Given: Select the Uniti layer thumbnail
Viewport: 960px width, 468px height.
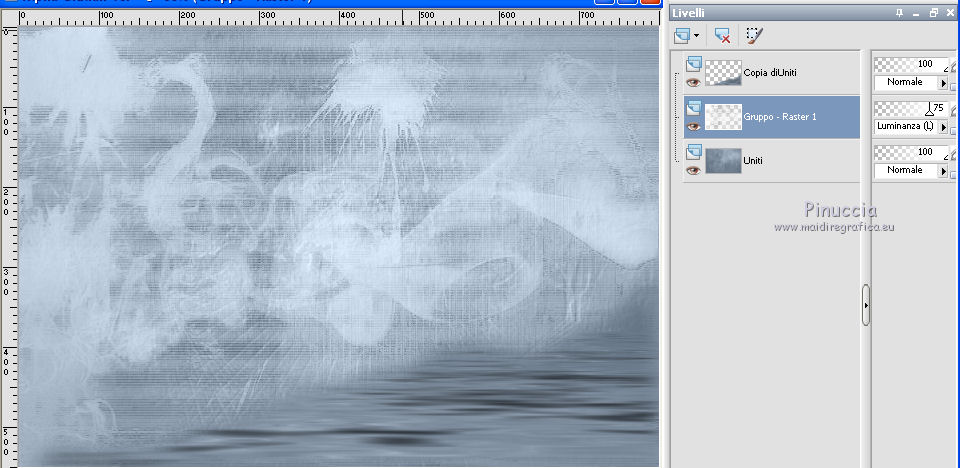Looking at the screenshot, I should tap(723, 160).
